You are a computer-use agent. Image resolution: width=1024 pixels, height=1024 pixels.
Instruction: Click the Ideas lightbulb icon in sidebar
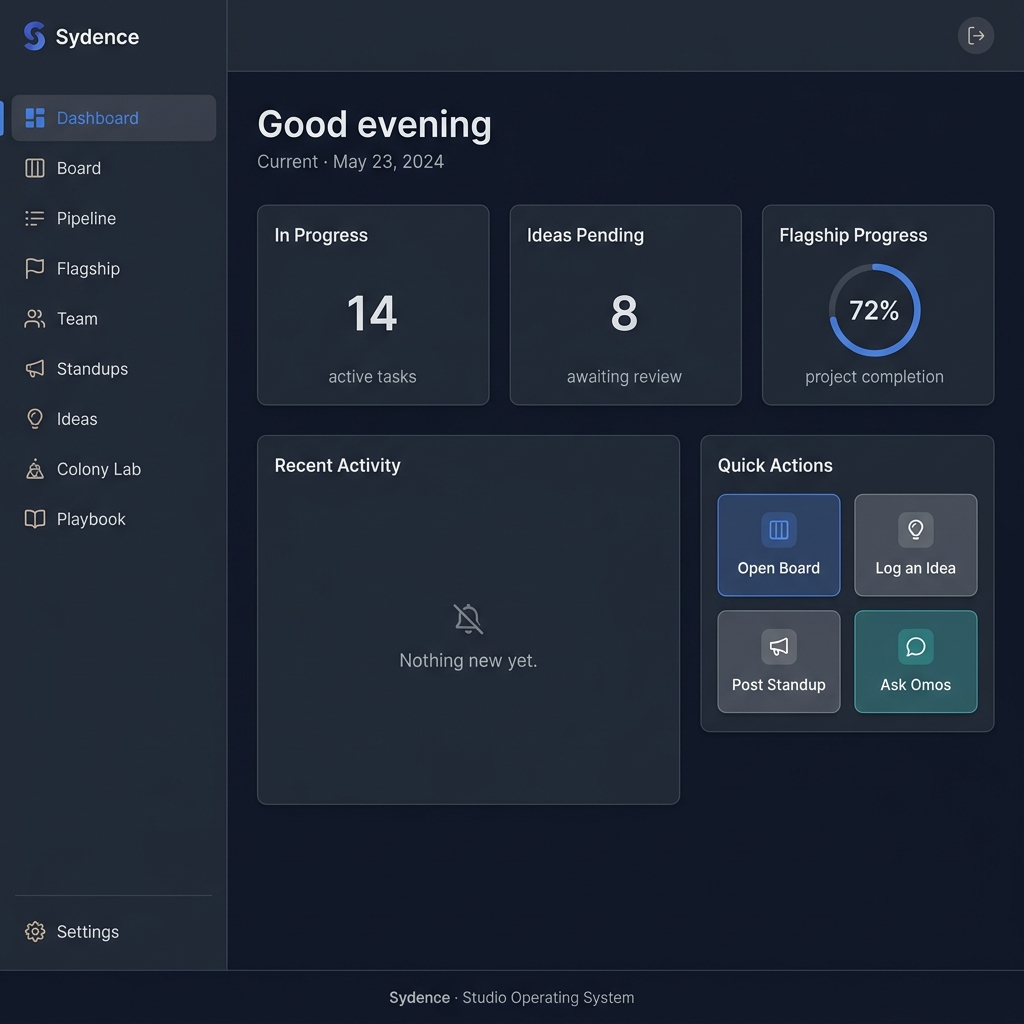35,419
